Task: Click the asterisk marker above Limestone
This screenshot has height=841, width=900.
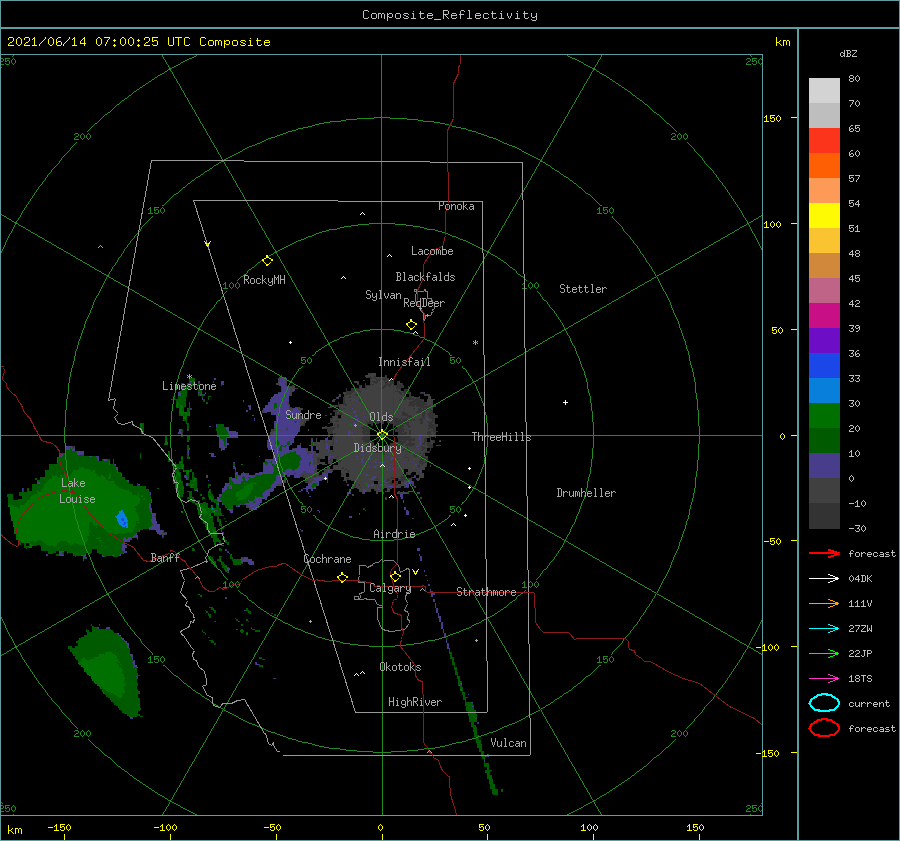Action: click(x=189, y=377)
